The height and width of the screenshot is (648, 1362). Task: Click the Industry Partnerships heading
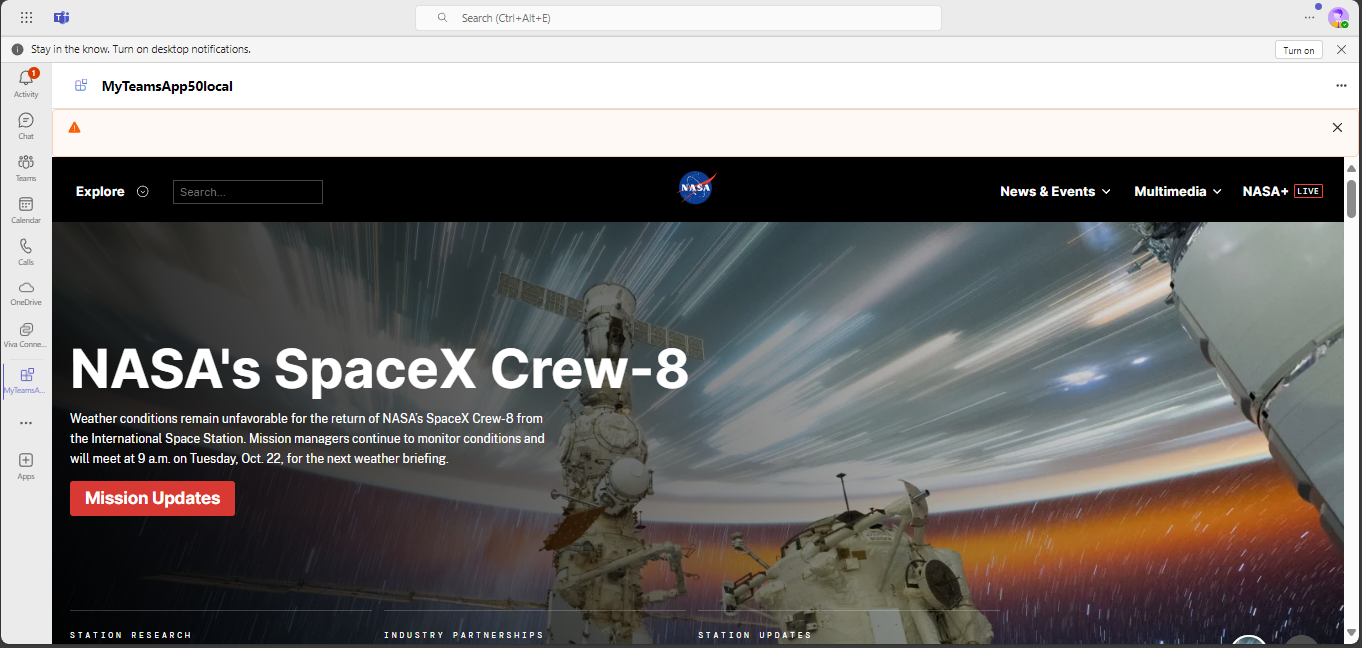pos(464,635)
